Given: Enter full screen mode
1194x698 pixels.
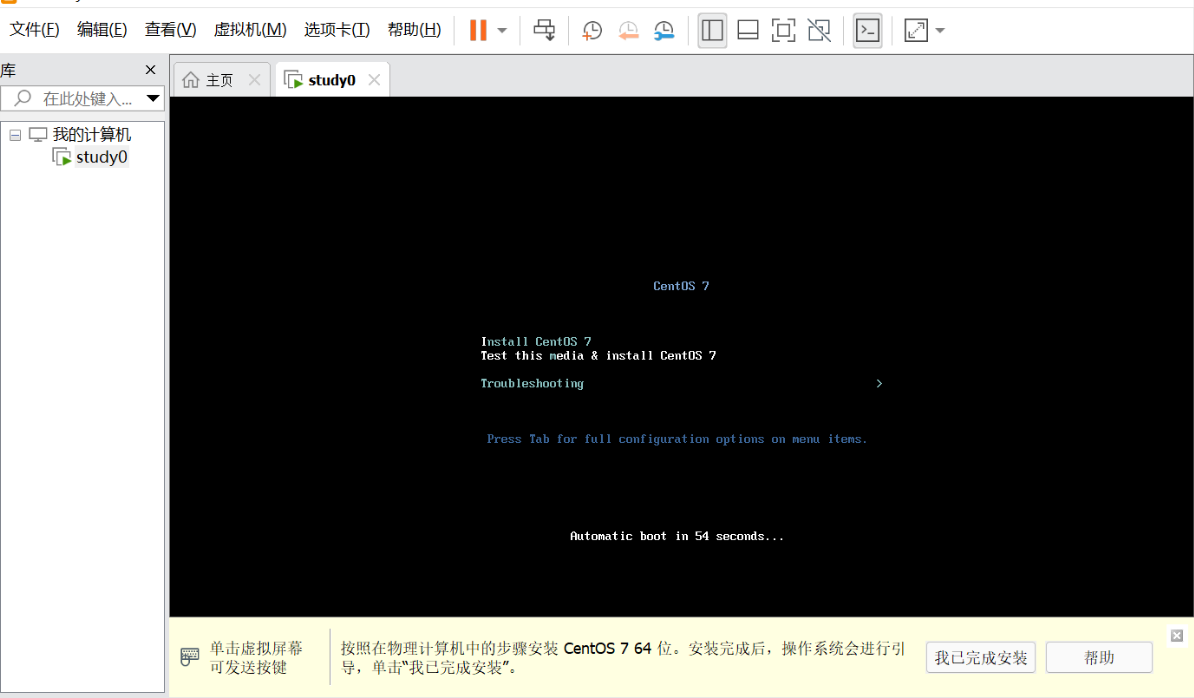Looking at the screenshot, I should [x=784, y=30].
